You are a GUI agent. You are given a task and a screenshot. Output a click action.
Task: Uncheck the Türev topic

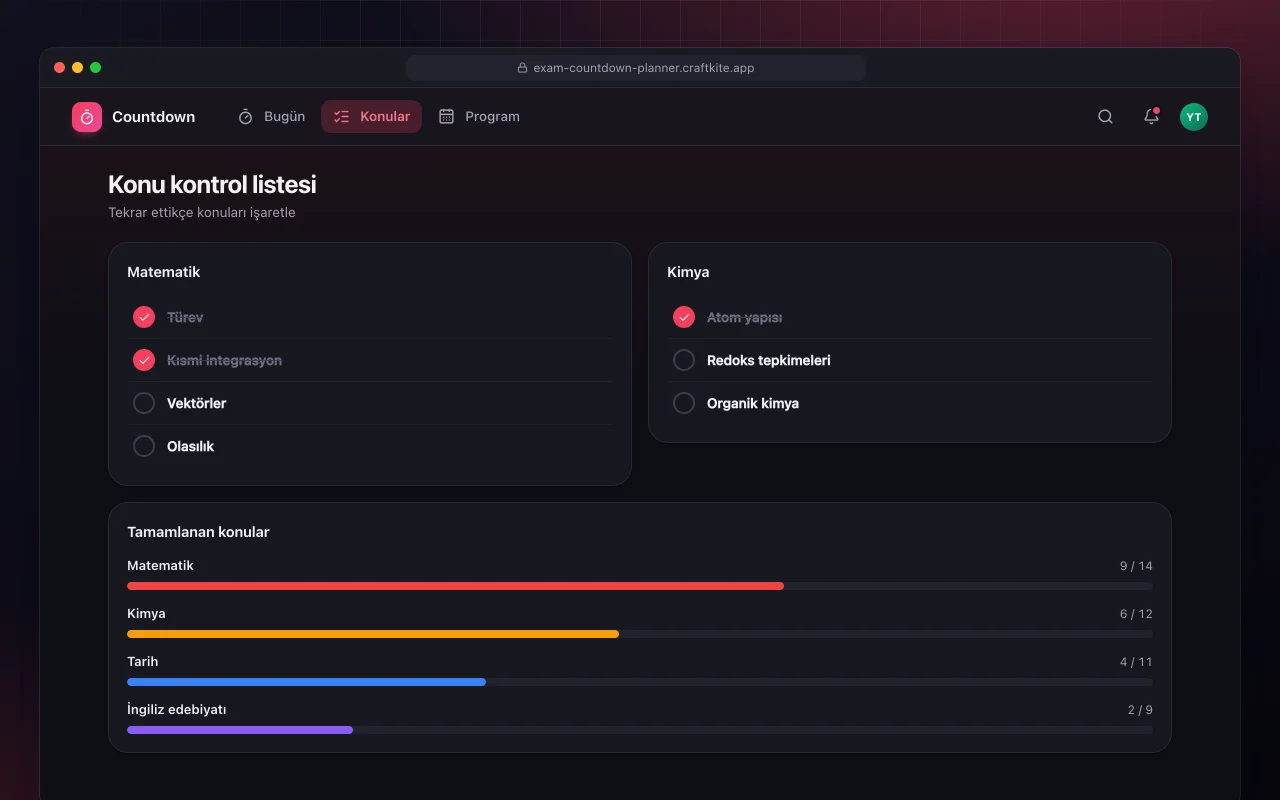click(x=144, y=317)
